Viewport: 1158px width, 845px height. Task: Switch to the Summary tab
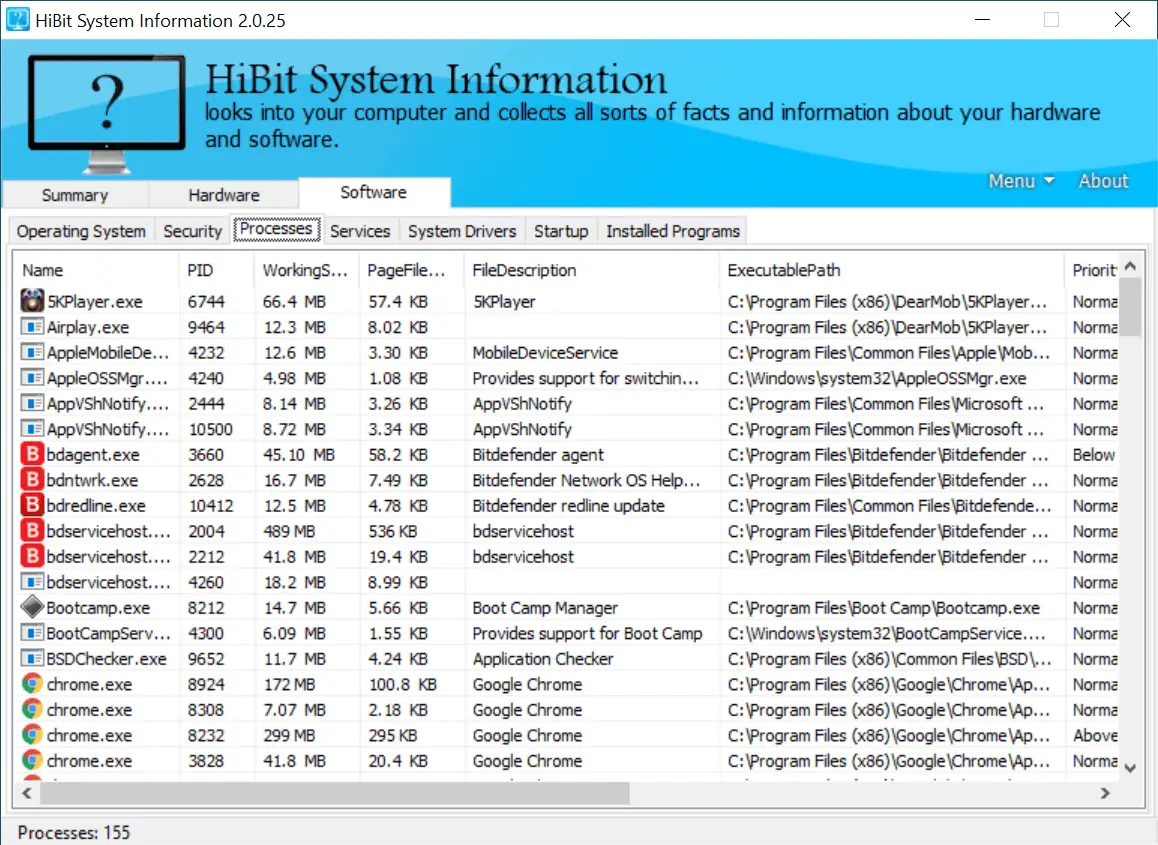[75, 195]
